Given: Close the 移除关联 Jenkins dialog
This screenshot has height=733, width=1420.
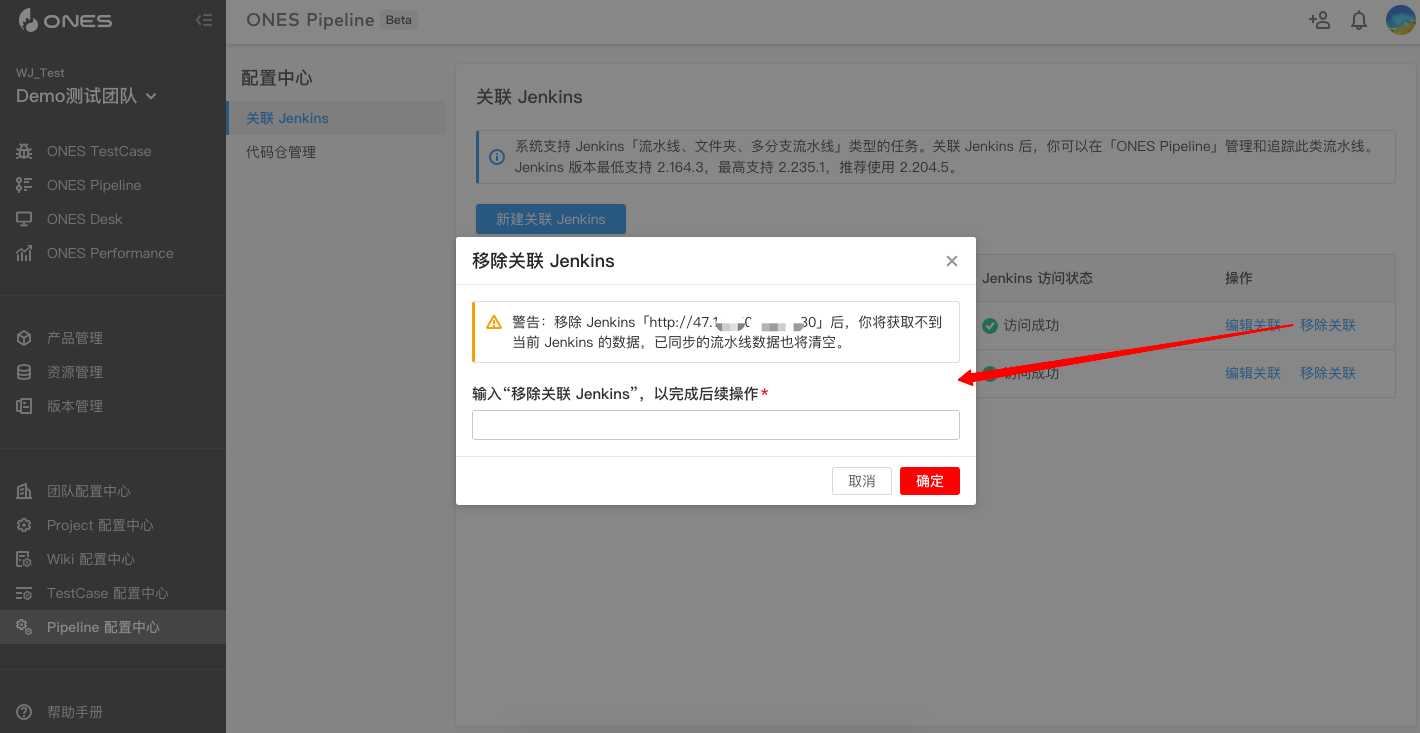Looking at the screenshot, I should pyautogui.click(x=952, y=261).
